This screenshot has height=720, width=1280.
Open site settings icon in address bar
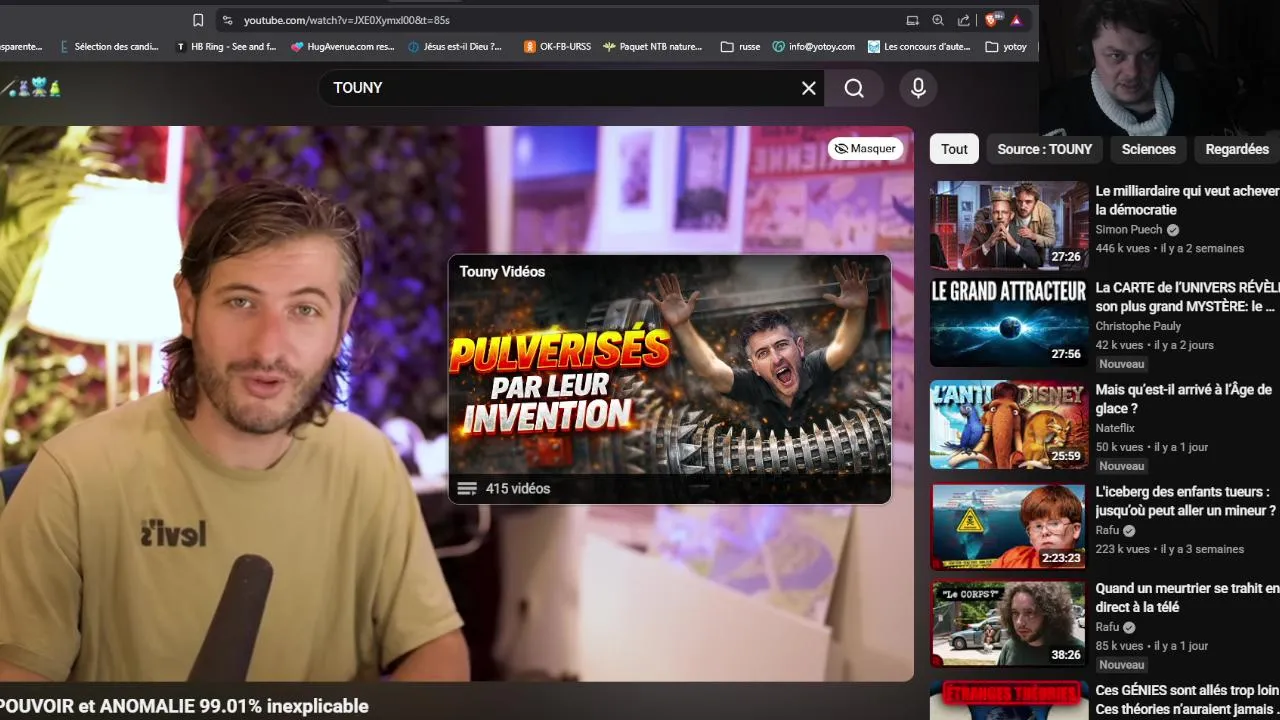(x=227, y=20)
